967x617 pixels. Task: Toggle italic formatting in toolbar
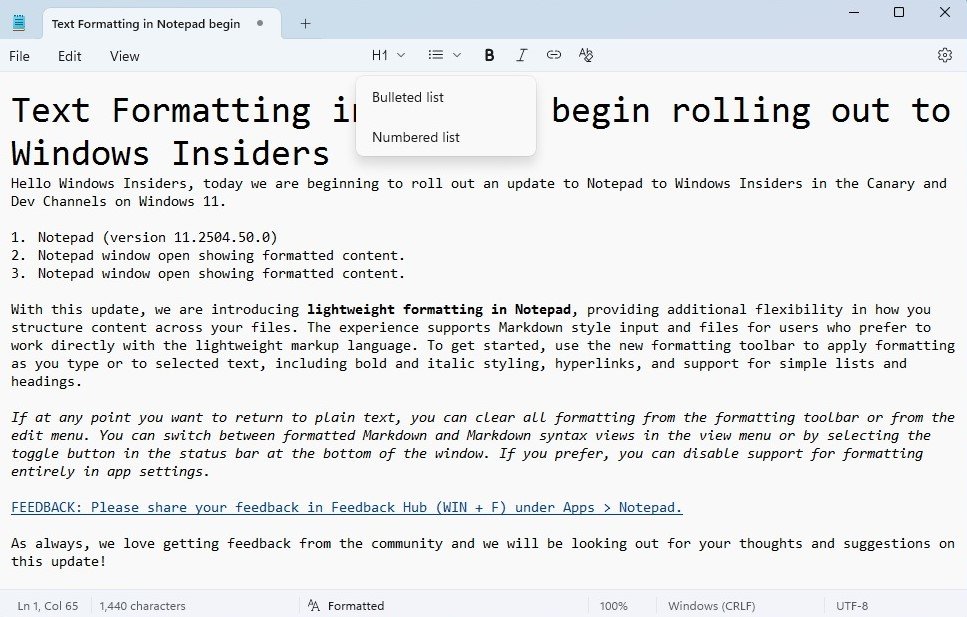[521, 56]
